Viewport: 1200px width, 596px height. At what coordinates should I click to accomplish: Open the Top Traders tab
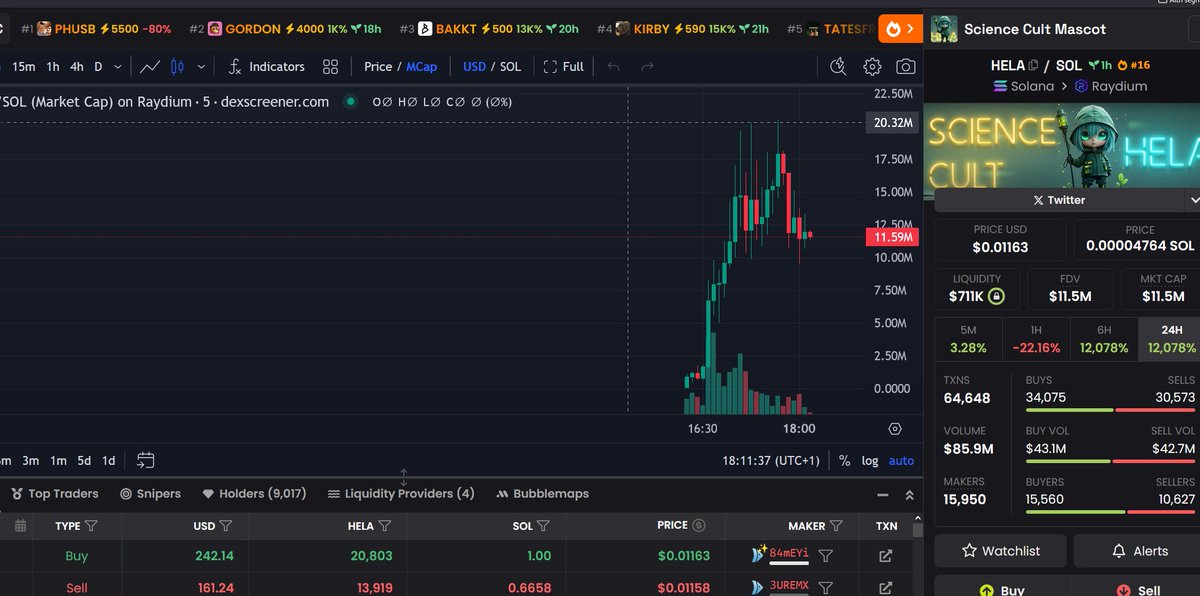point(54,494)
